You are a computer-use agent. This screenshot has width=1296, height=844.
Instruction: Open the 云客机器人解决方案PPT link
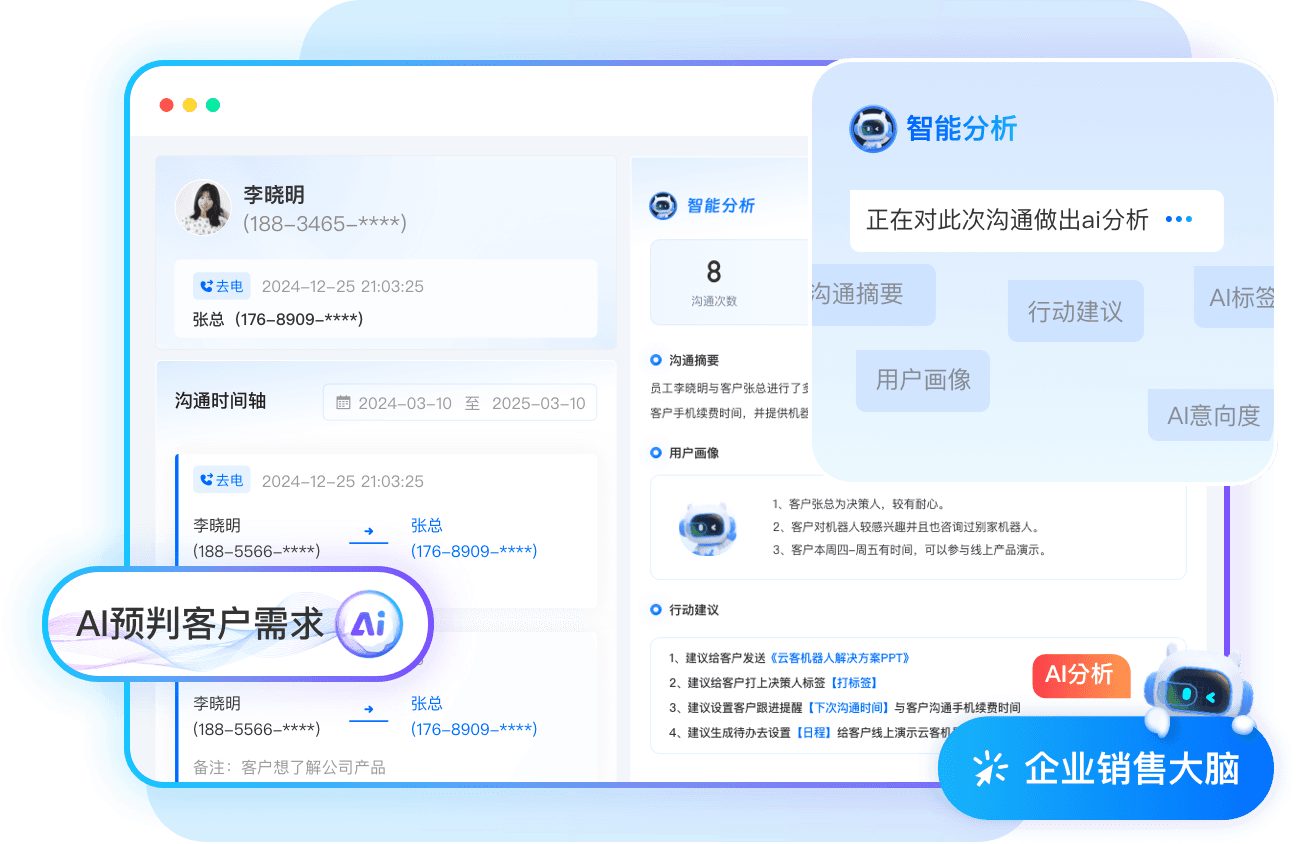[x=841, y=658]
